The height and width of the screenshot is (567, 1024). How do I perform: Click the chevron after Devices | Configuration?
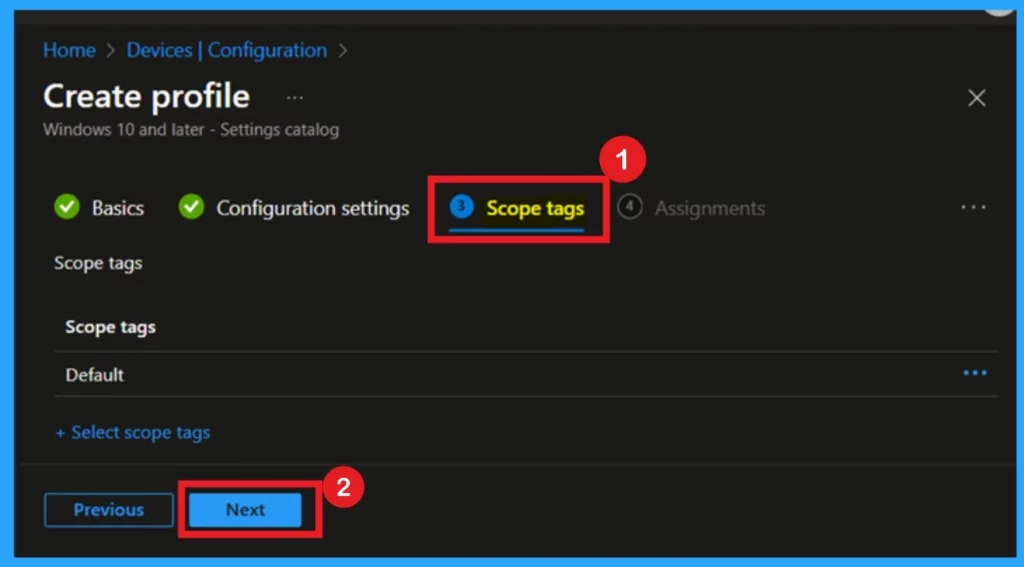tap(343, 51)
